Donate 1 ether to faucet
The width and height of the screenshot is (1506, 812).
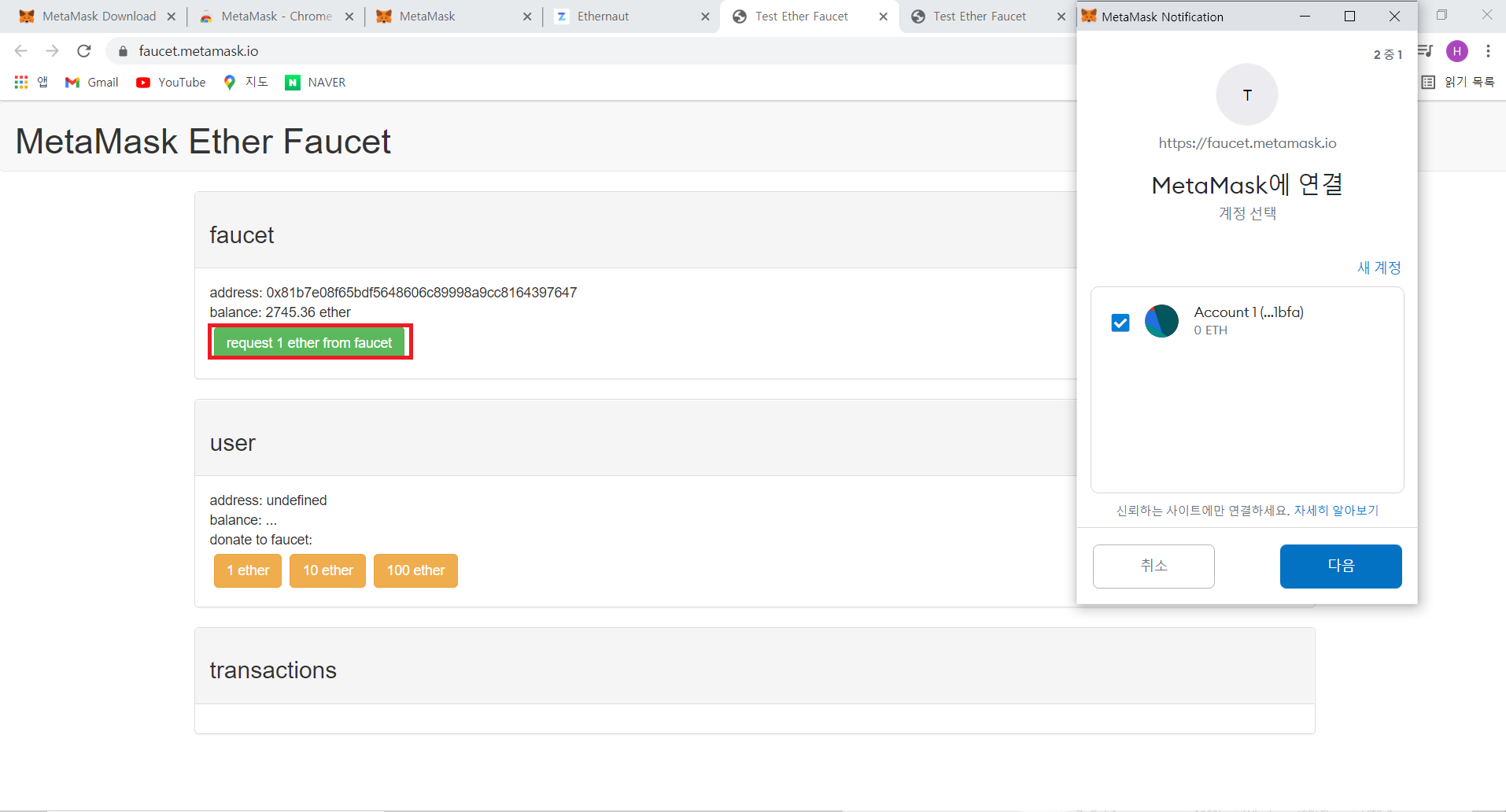coord(248,570)
